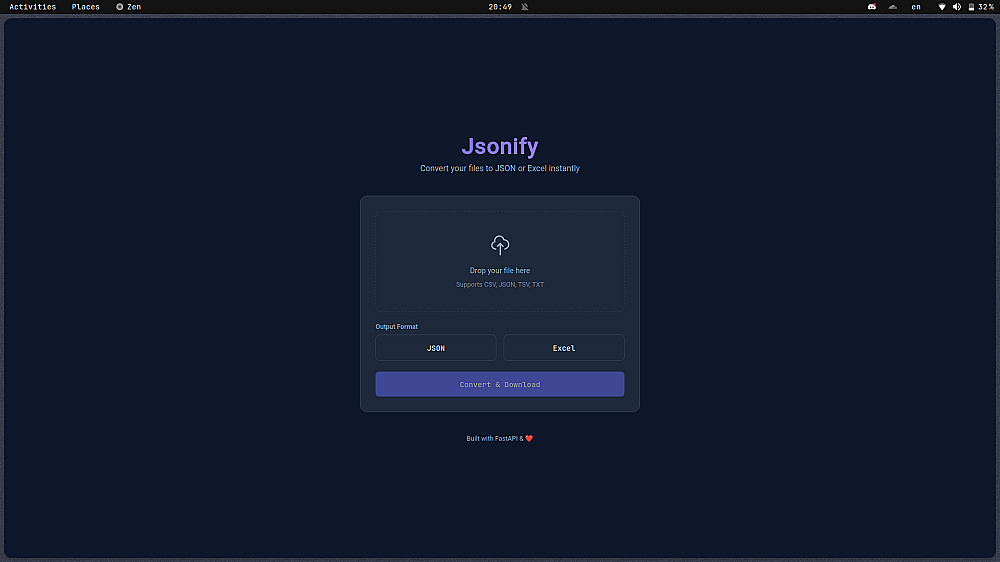This screenshot has width=1000, height=562.
Task: Open the Activities overview
Action: coord(33,7)
